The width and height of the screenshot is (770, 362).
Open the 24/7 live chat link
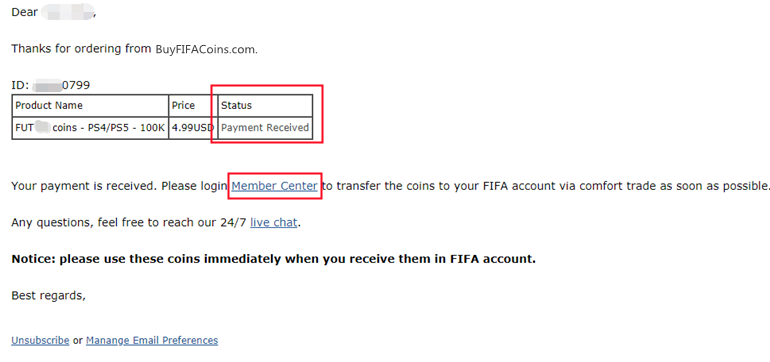pyautogui.click(x=274, y=223)
